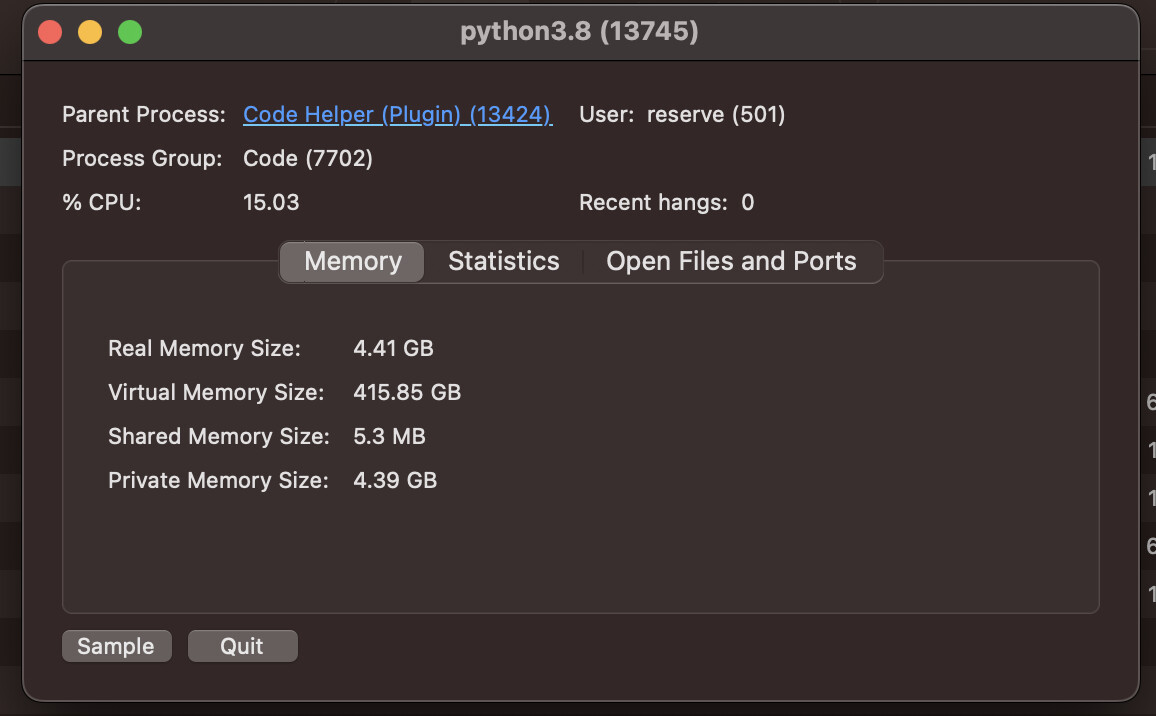This screenshot has height=716, width=1156.
Task: Zoom the window with green button
Action: pos(130,32)
